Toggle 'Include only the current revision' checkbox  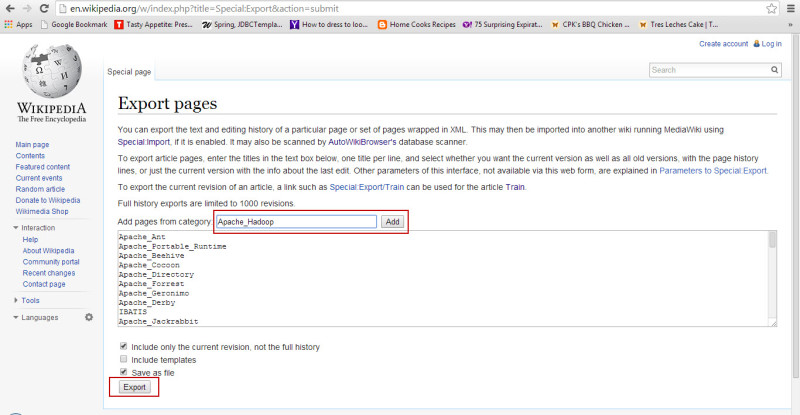click(x=123, y=347)
